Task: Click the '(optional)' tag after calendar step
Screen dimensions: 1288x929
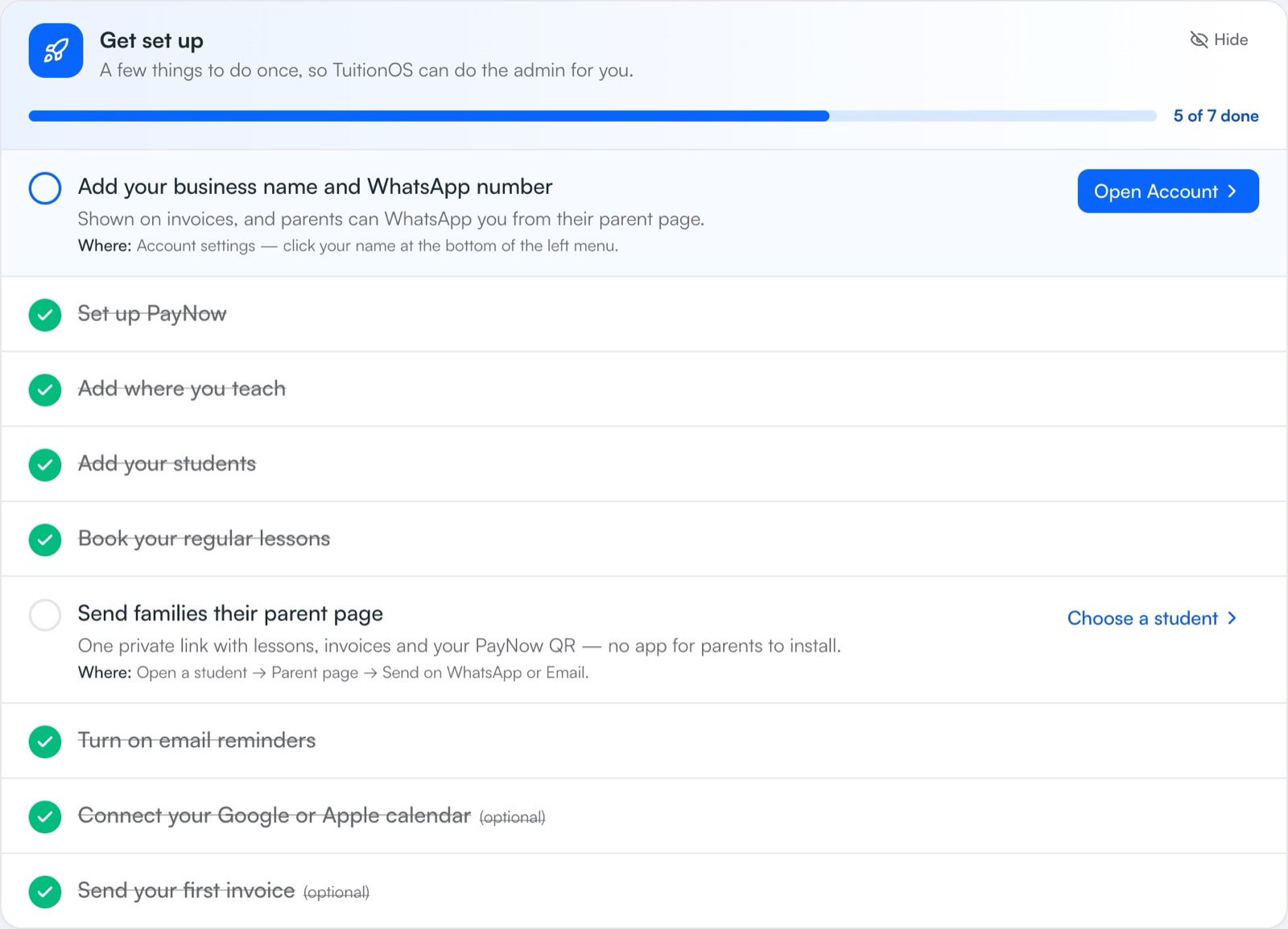Action: pos(512,817)
